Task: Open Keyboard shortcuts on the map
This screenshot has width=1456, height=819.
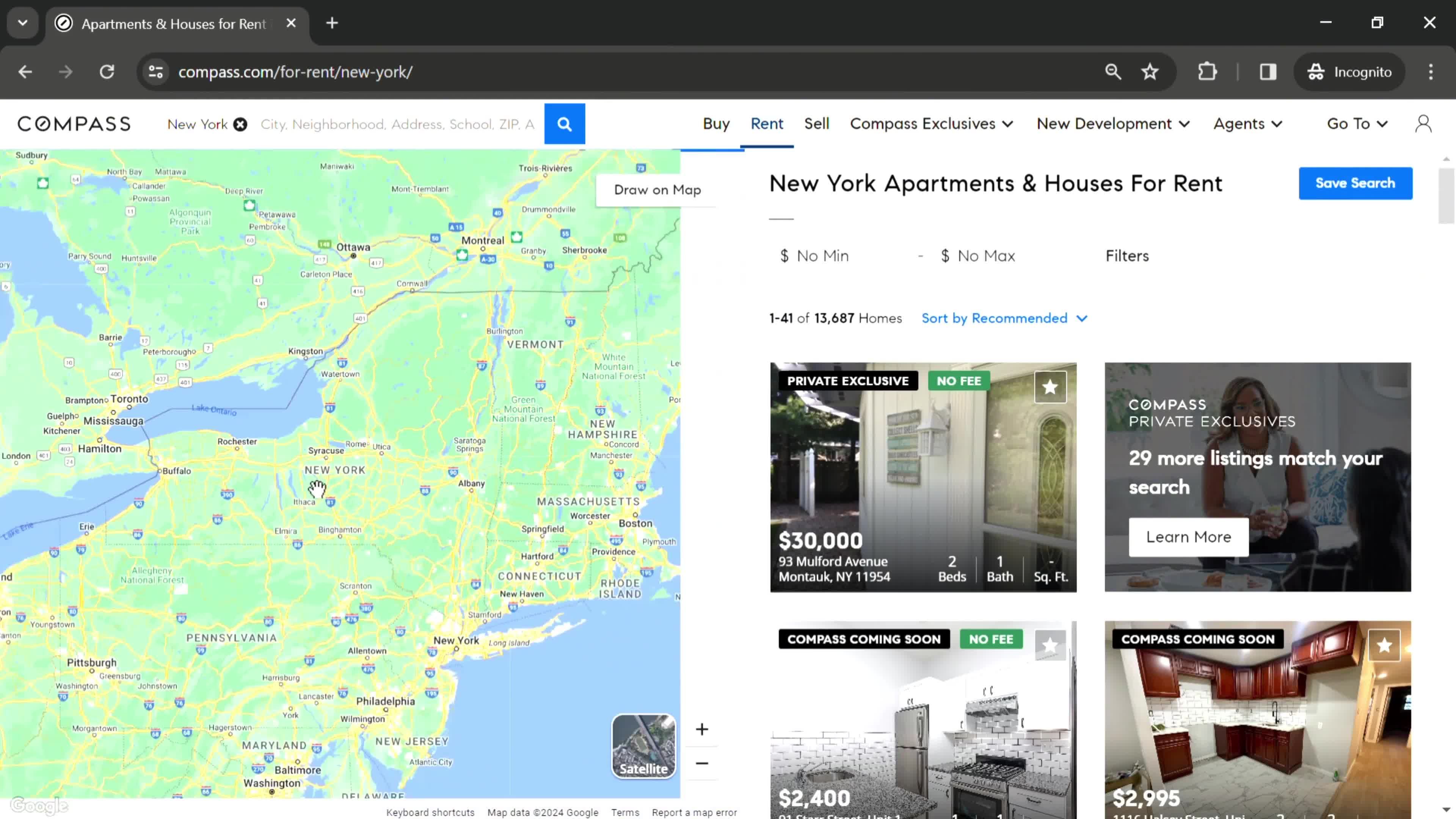Action: click(x=430, y=812)
